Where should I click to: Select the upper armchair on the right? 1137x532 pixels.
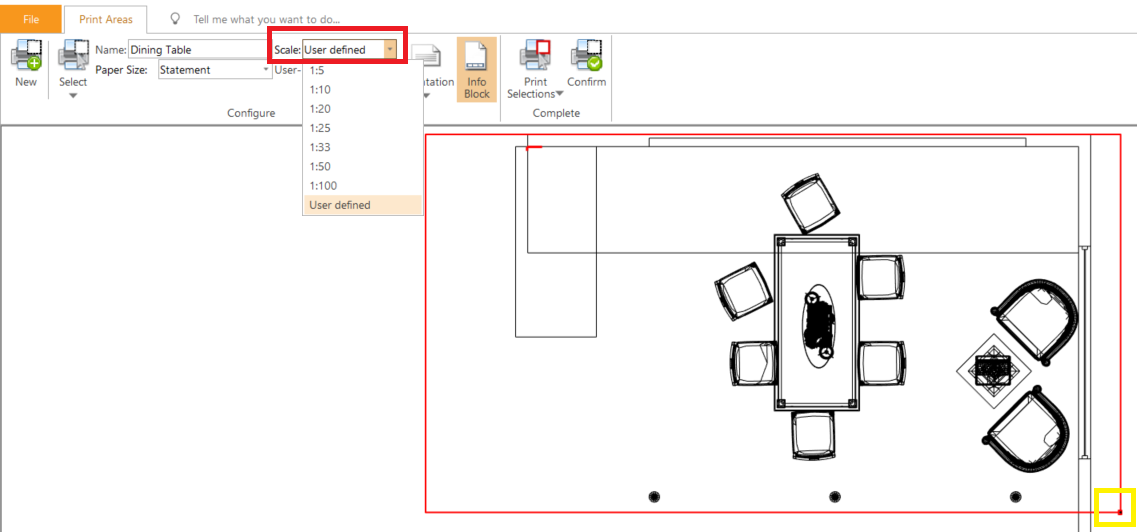(1037, 323)
